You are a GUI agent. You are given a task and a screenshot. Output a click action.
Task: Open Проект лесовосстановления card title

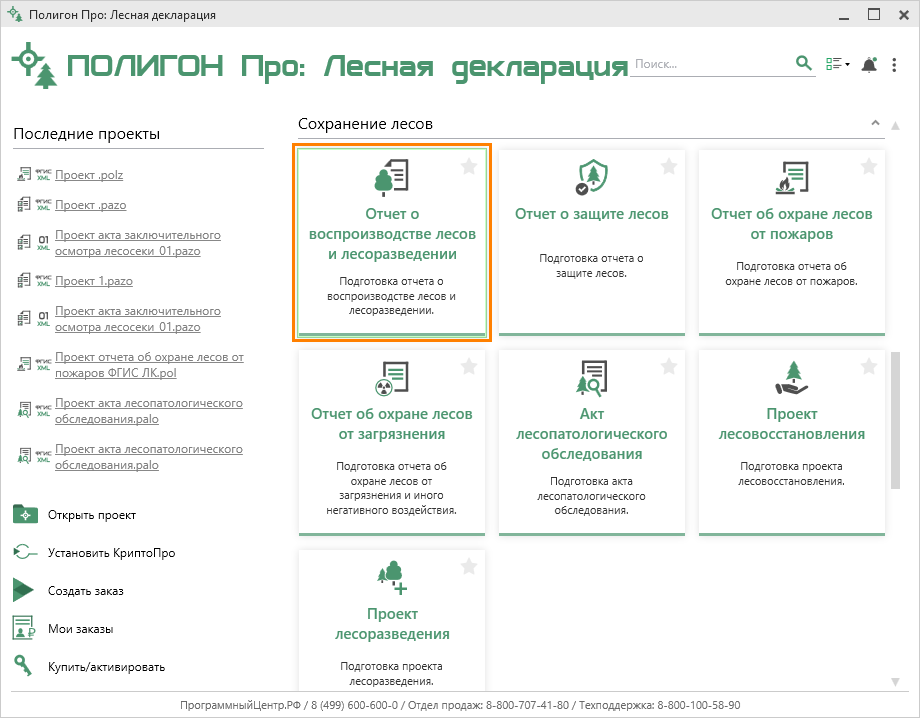click(x=792, y=424)
